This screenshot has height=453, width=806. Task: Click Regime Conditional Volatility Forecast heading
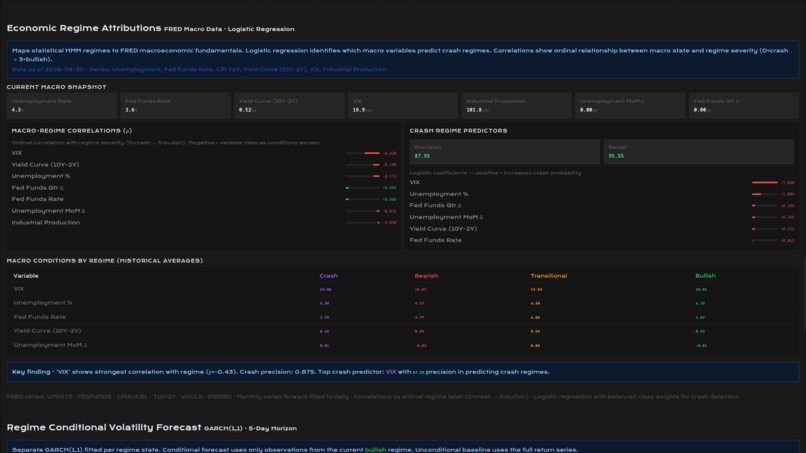click(104, 427)
